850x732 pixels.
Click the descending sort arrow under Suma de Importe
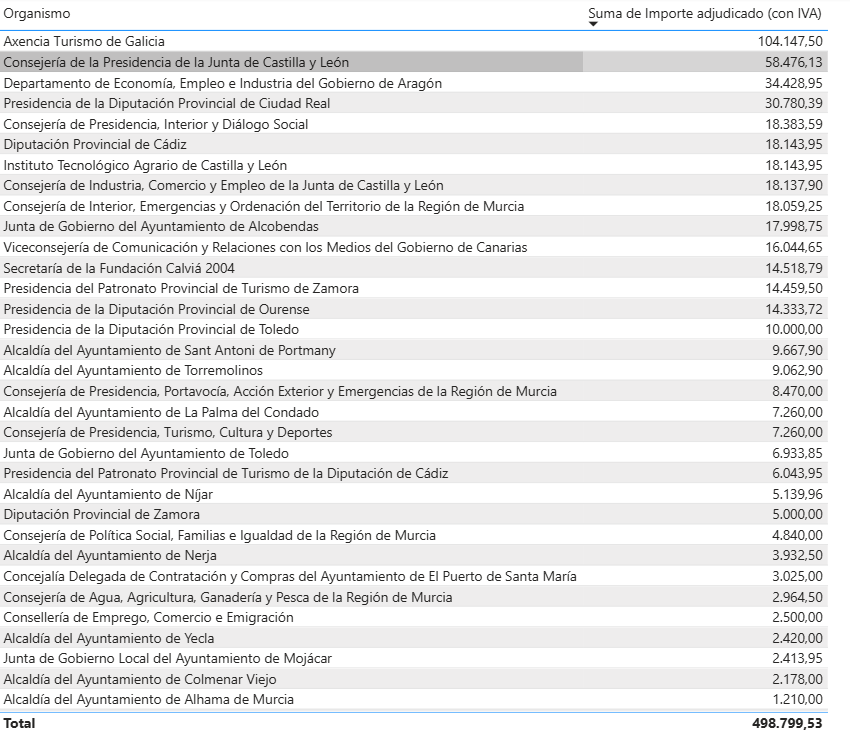[x=593, y=24]
